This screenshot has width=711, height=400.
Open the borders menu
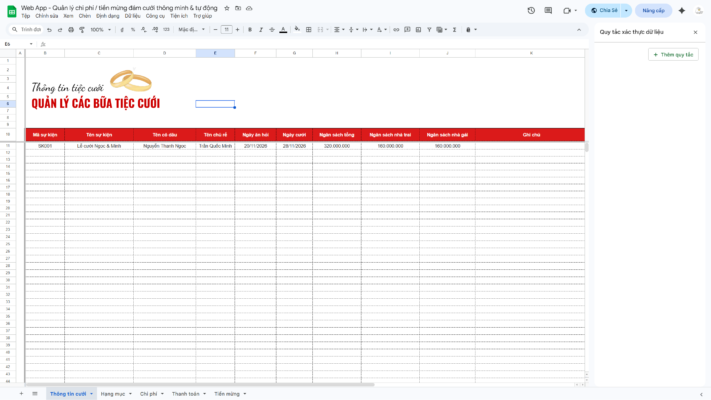click(309, 29)
